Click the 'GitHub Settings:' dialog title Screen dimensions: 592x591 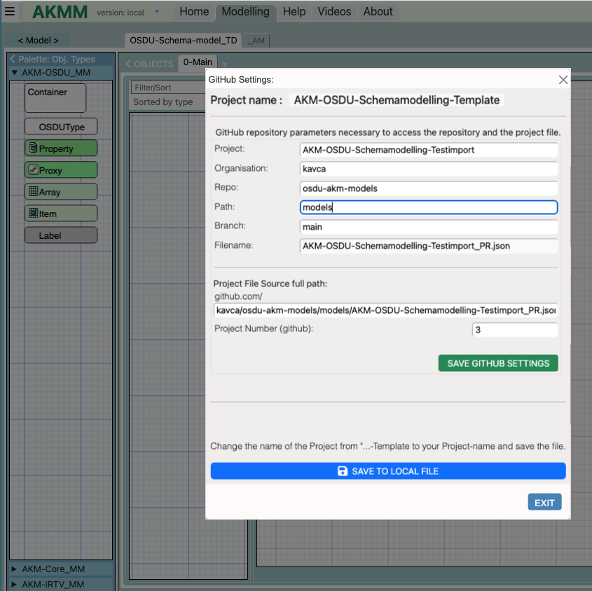click(241, 80)
